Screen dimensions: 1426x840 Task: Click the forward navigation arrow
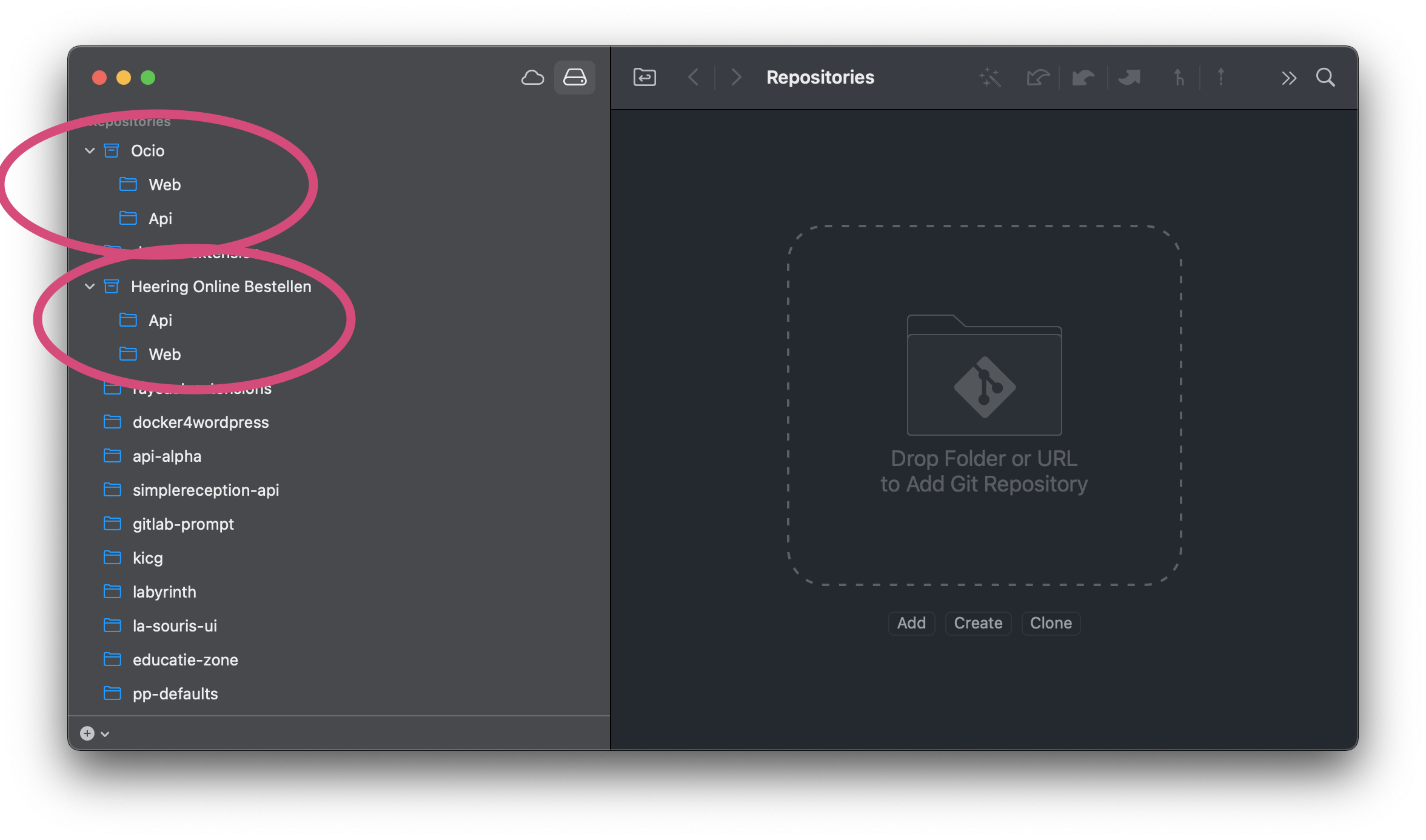736,78
